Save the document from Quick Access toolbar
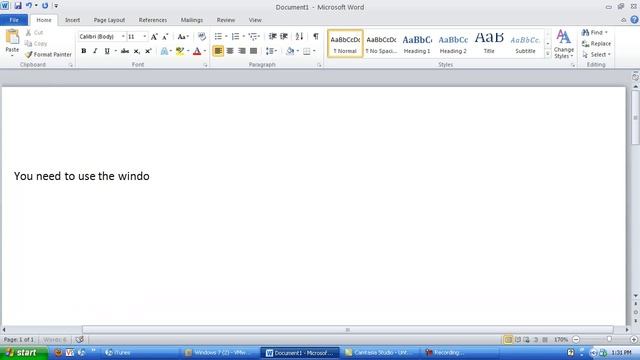The height and width of the screenshot is (360, 640). tap(18, 6)
